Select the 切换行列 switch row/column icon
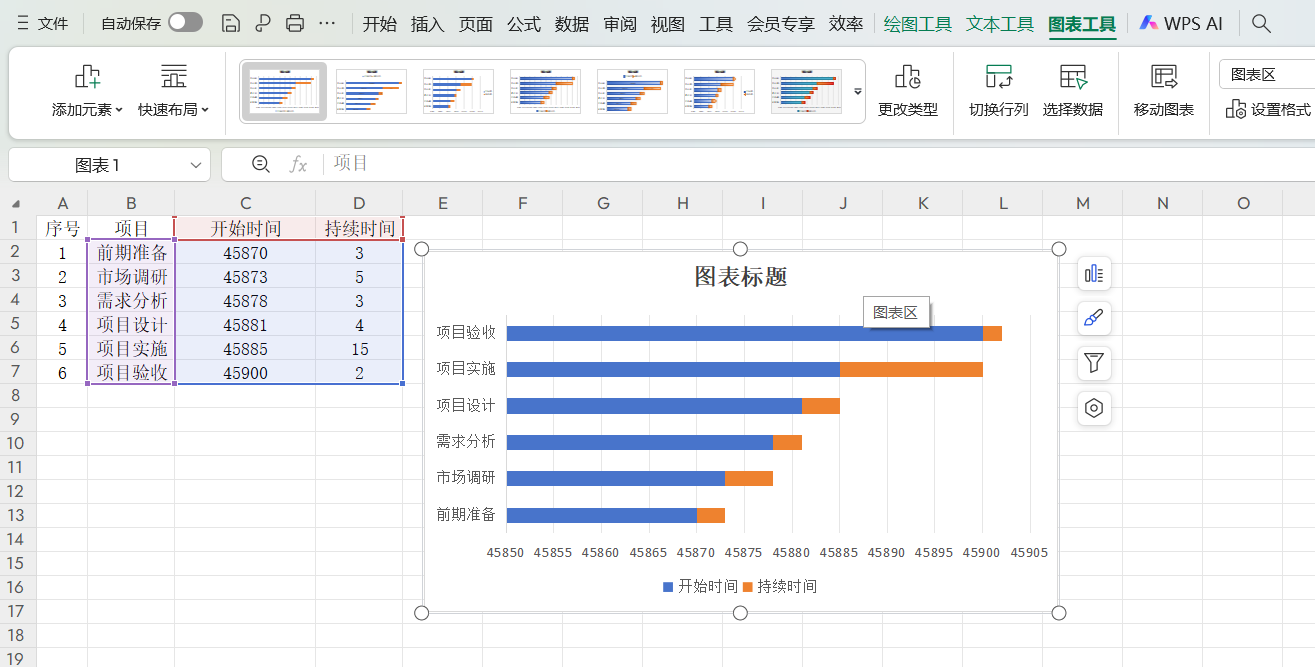This screenshot has width=1315, height=667. [x=998, y=92]
